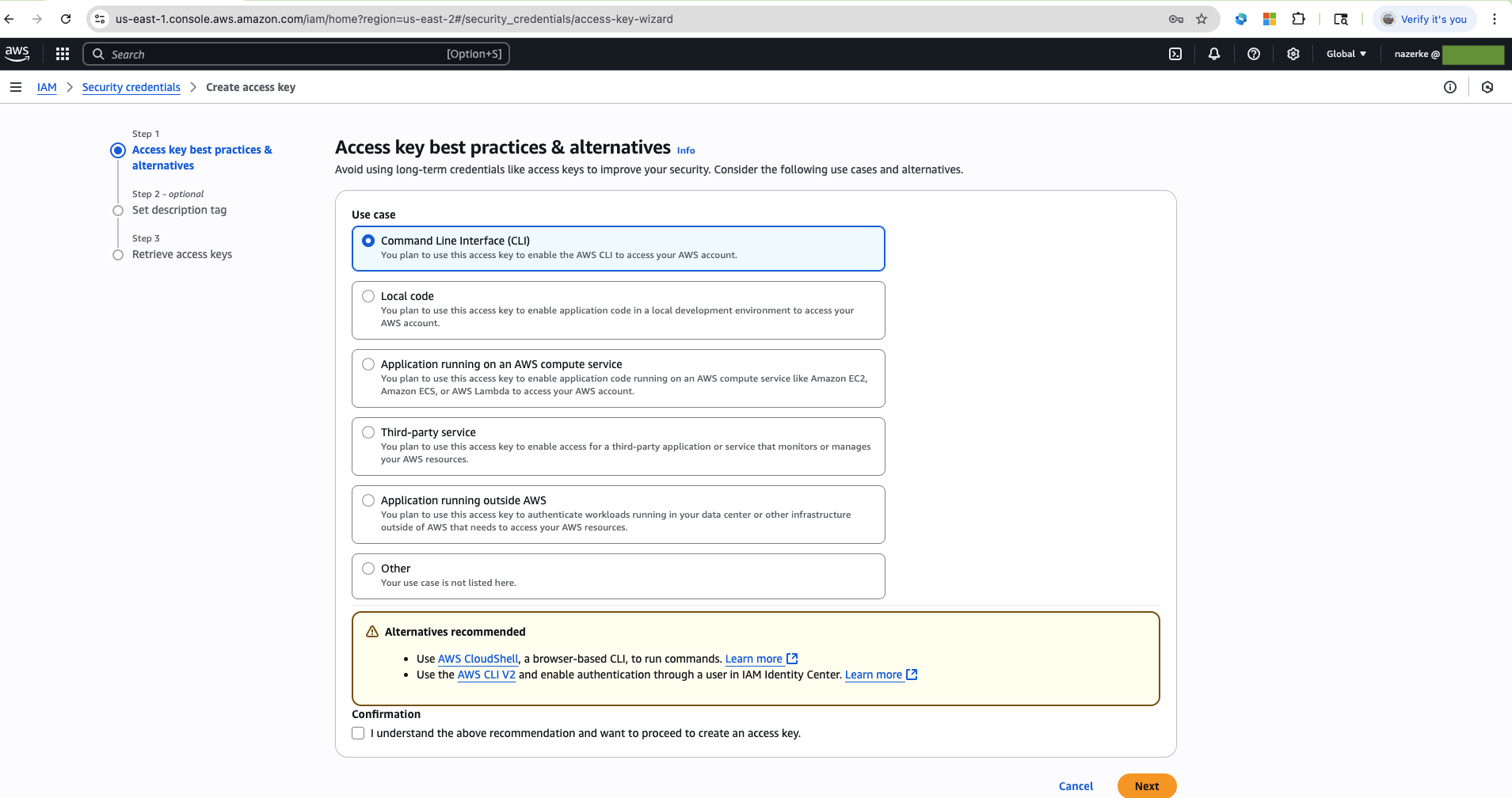Click the Cancel button
Viewport: 1512px width, 798px height.
click(x=1076, y=786)
